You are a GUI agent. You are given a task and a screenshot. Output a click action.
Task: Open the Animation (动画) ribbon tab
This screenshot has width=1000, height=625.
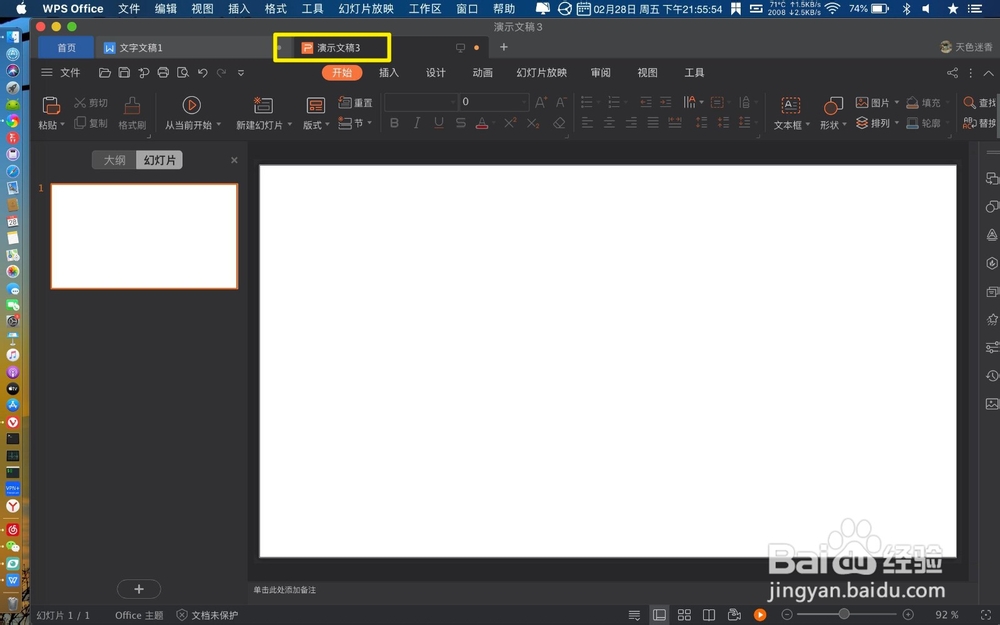482,73
